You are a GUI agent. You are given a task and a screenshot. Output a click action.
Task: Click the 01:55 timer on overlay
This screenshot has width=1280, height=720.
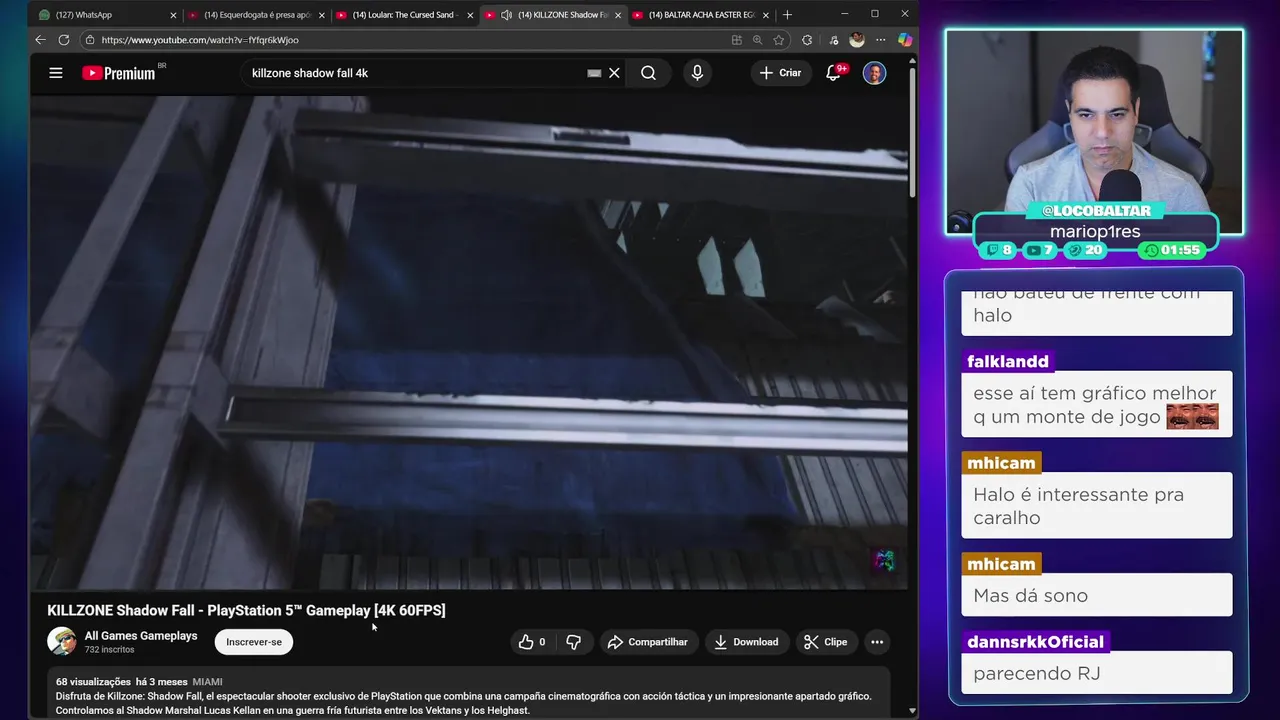(1174, 250)
